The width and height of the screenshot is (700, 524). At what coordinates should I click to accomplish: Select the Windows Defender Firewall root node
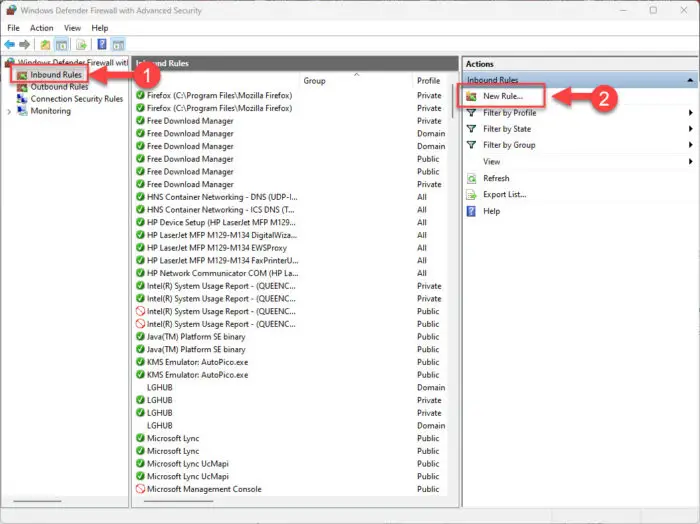(73, 62)
